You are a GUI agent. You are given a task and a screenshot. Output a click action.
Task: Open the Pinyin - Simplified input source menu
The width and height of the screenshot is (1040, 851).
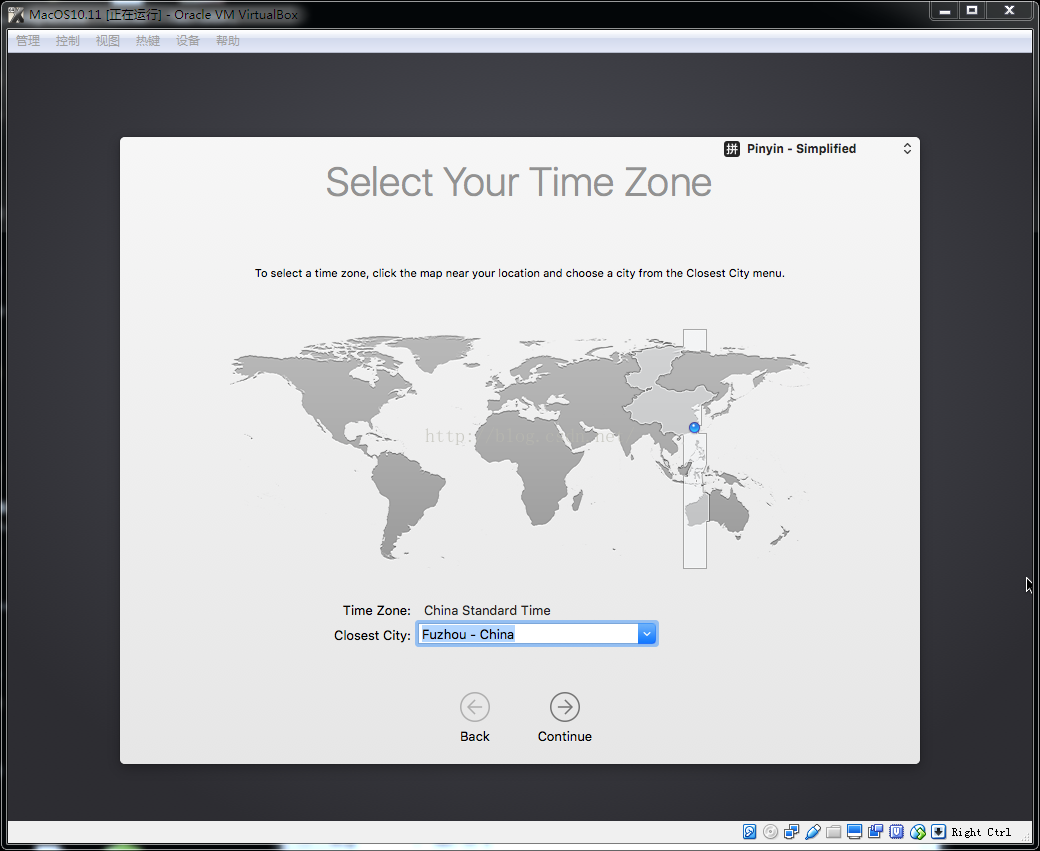tap(818, 149)
